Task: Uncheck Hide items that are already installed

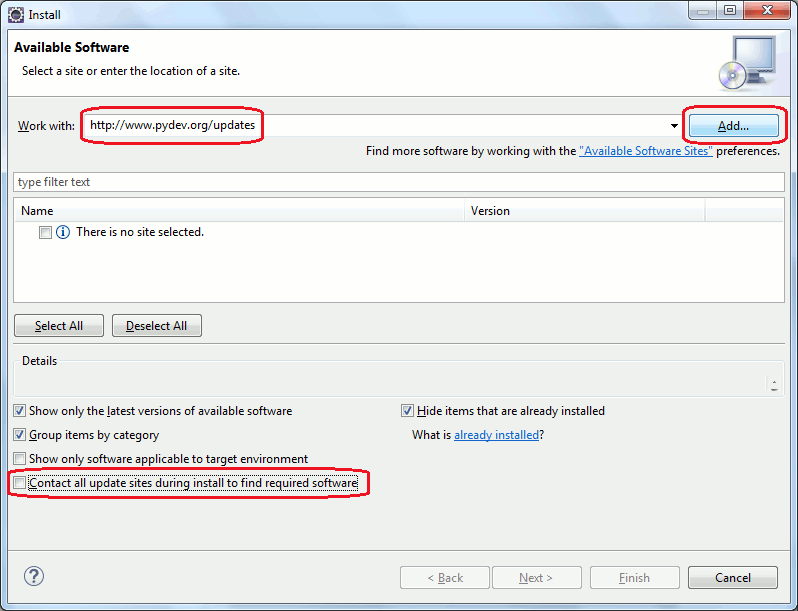Action: coord(408,411)
